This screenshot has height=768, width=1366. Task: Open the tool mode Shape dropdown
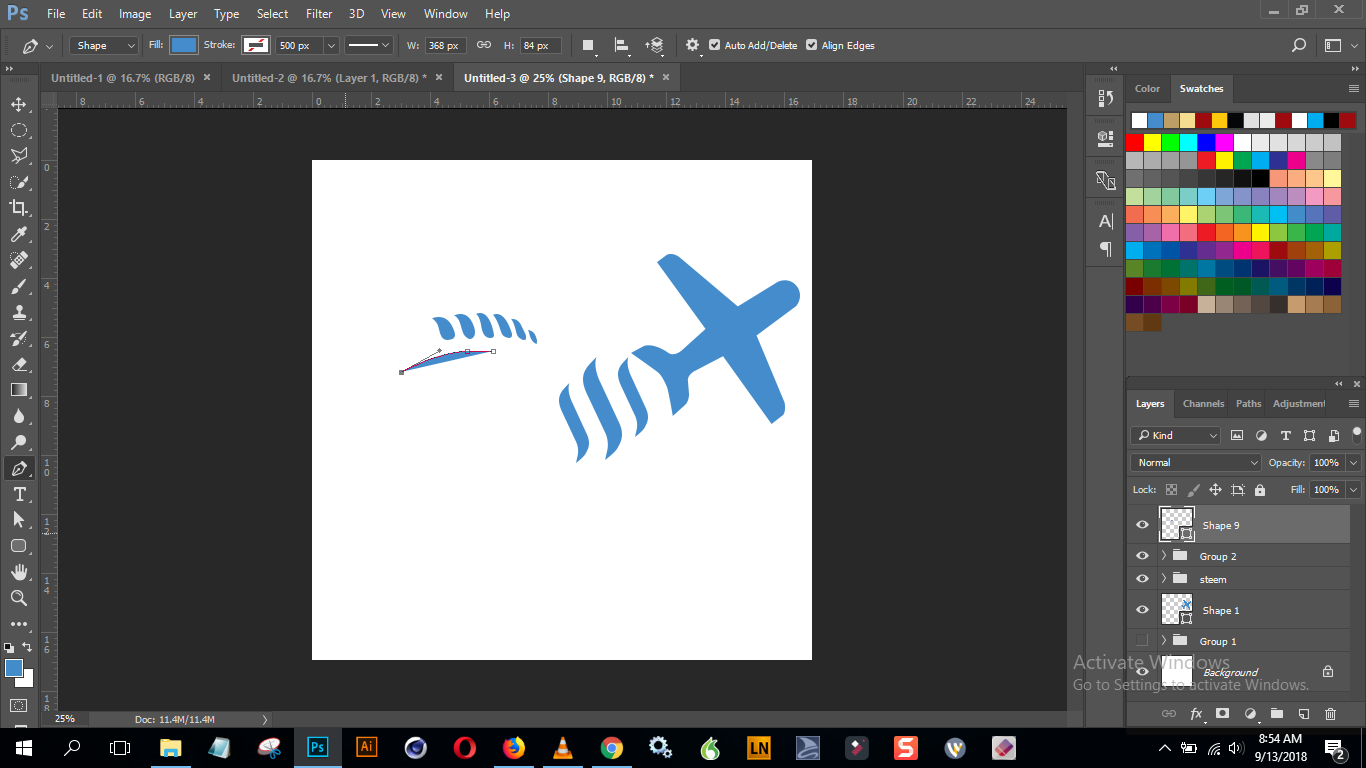[104, 45]
